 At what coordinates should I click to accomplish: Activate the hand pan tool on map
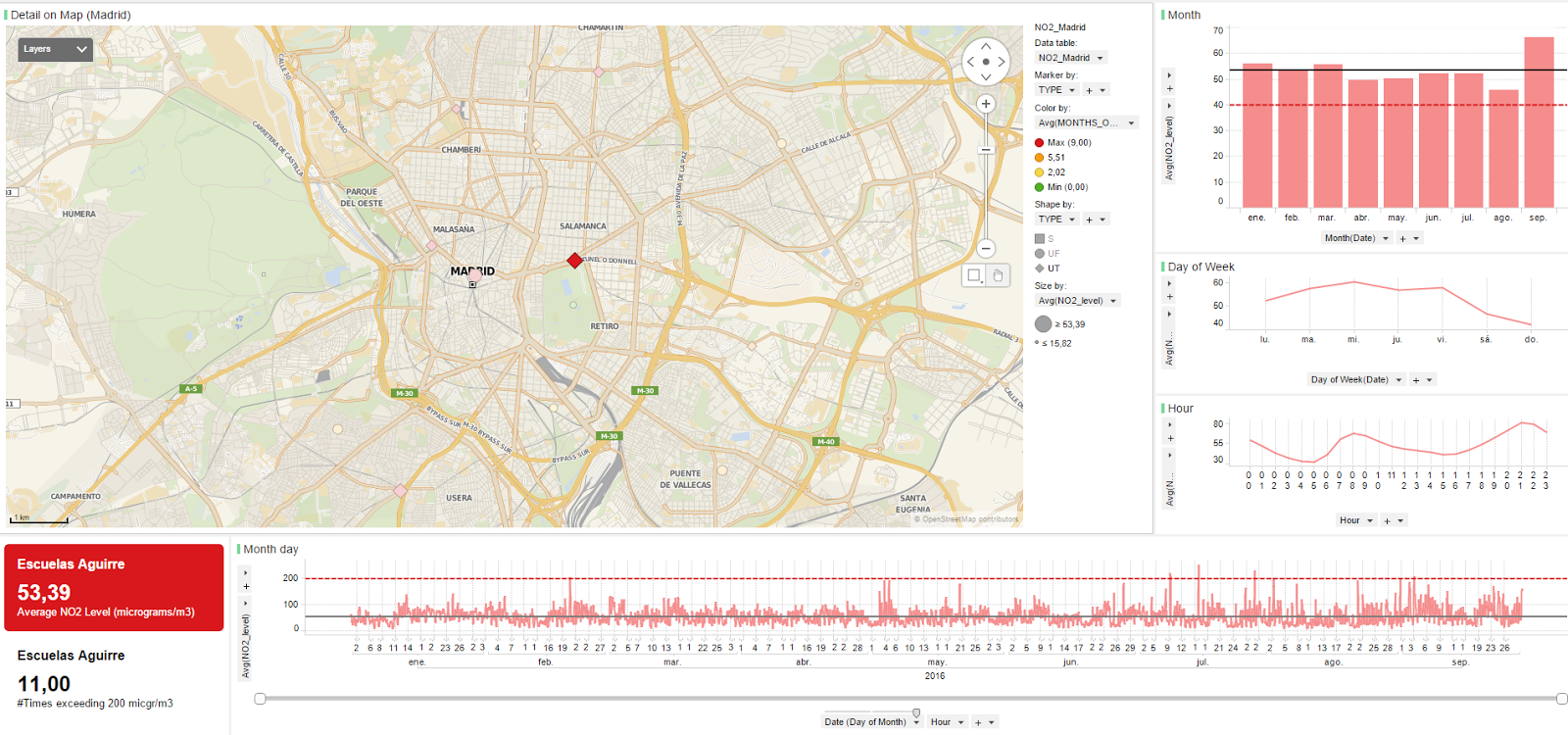coord(998,275)
